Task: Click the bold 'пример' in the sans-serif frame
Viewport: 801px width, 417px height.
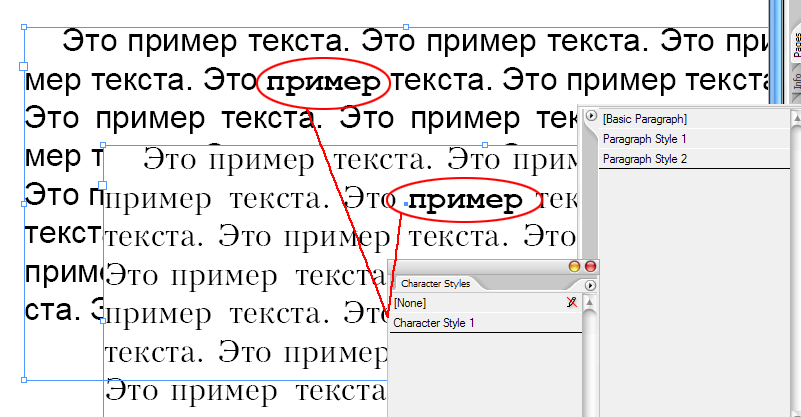Action: click(x=324, y=83)
